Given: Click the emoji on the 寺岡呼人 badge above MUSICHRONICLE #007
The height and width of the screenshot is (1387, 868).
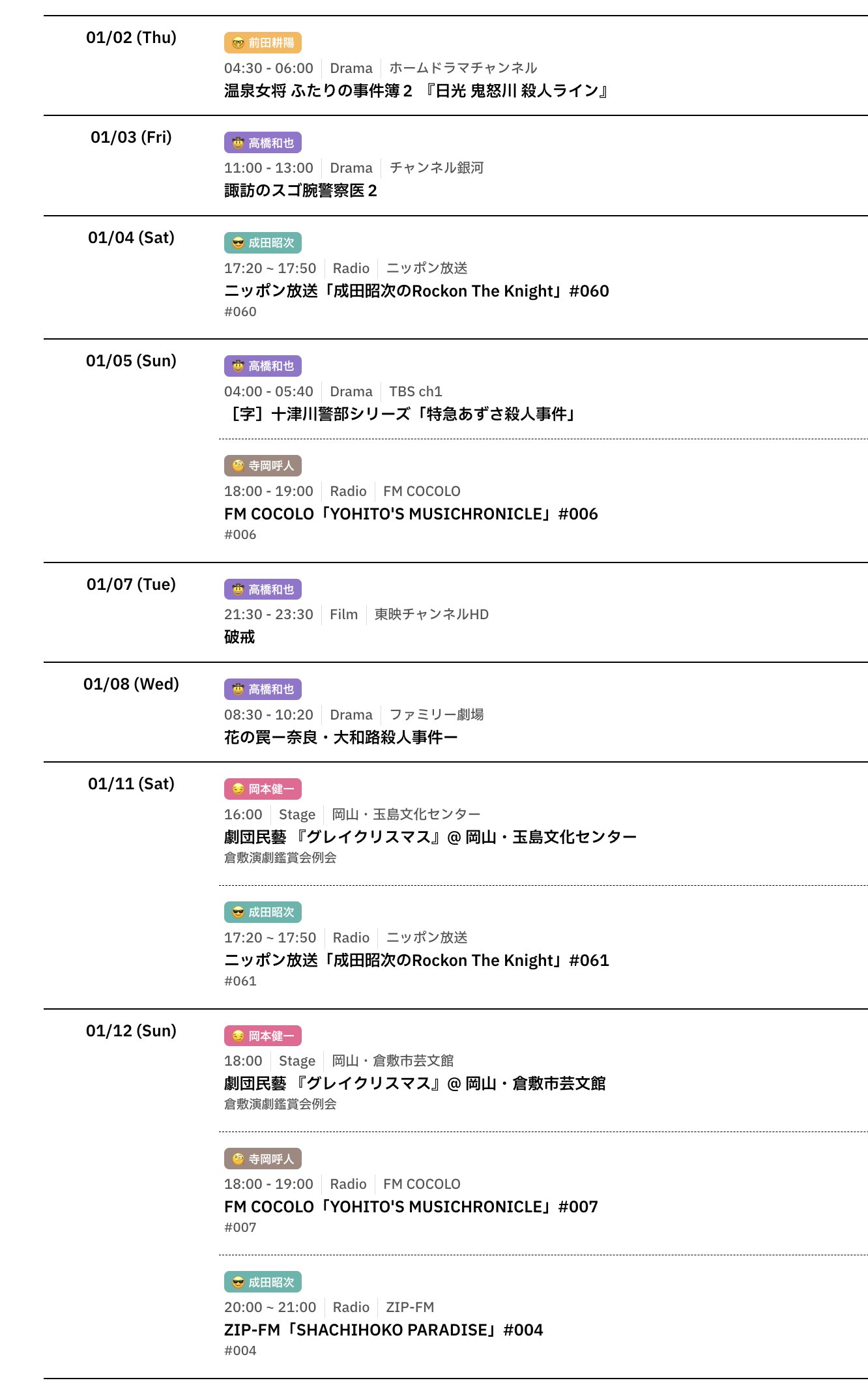Looking at the screenshot, I should click(238, 1159).
